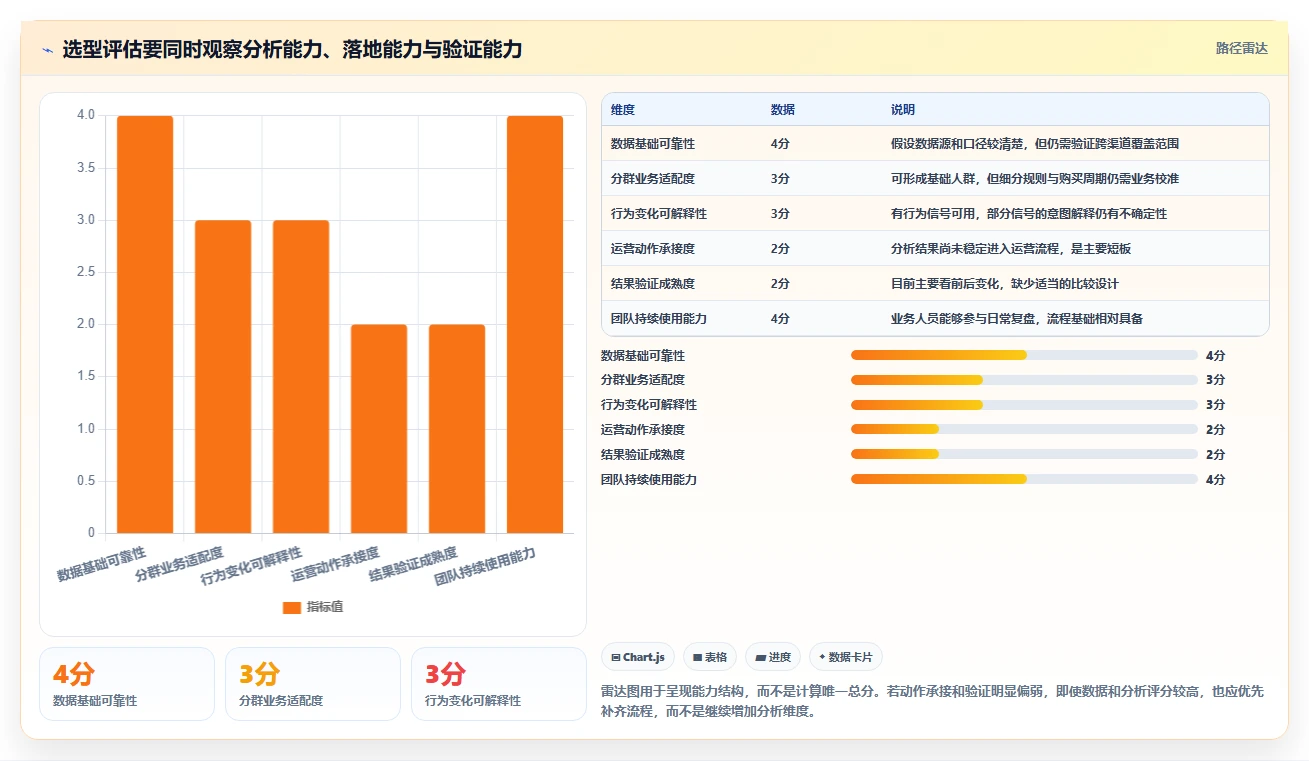The width and height of the screenshot is (1309, 761).
Task: Click the 团队持续使用能力 x-axis label in chart
Action: click(485, 566)
